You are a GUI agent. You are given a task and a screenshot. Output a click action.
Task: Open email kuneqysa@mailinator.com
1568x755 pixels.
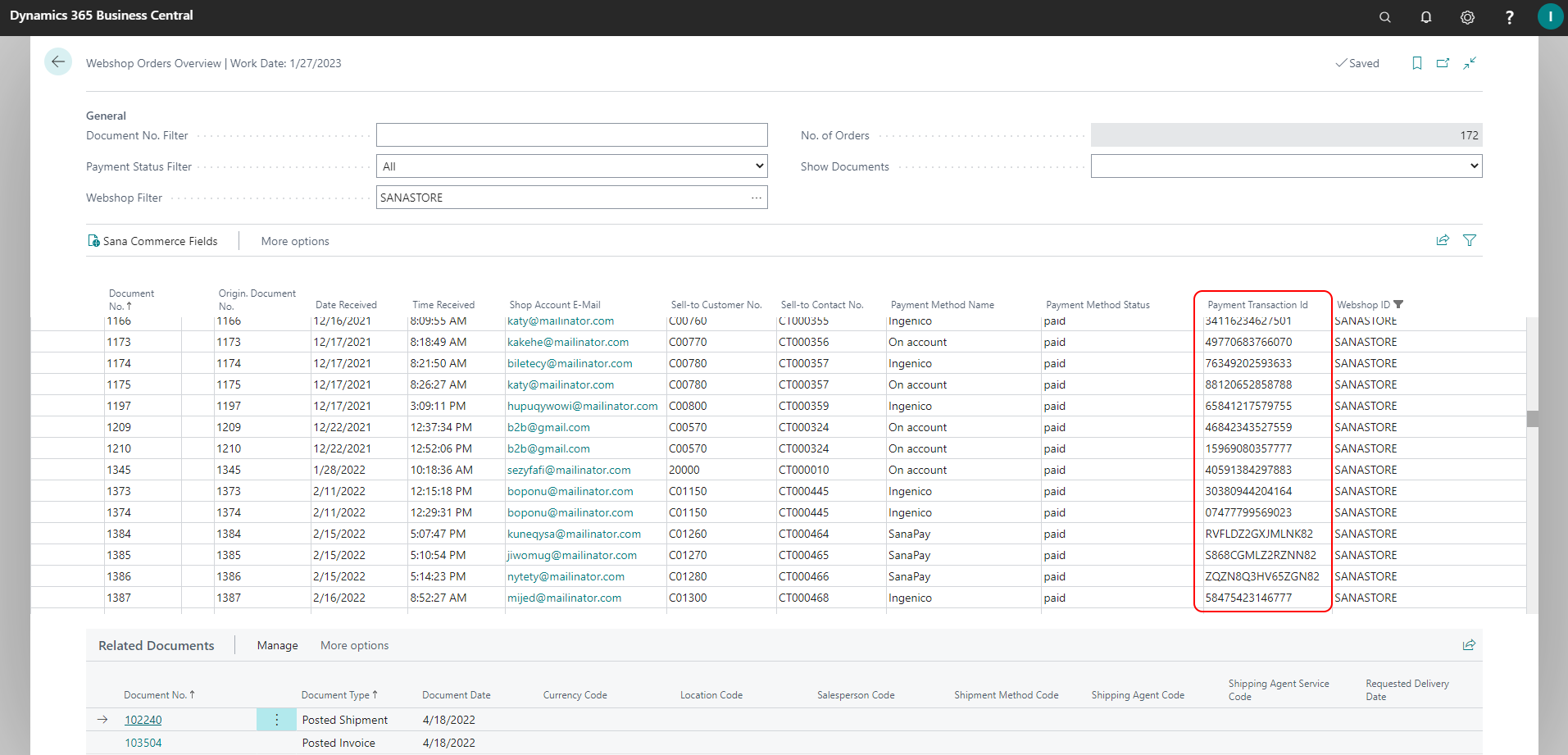click(574, 534)
